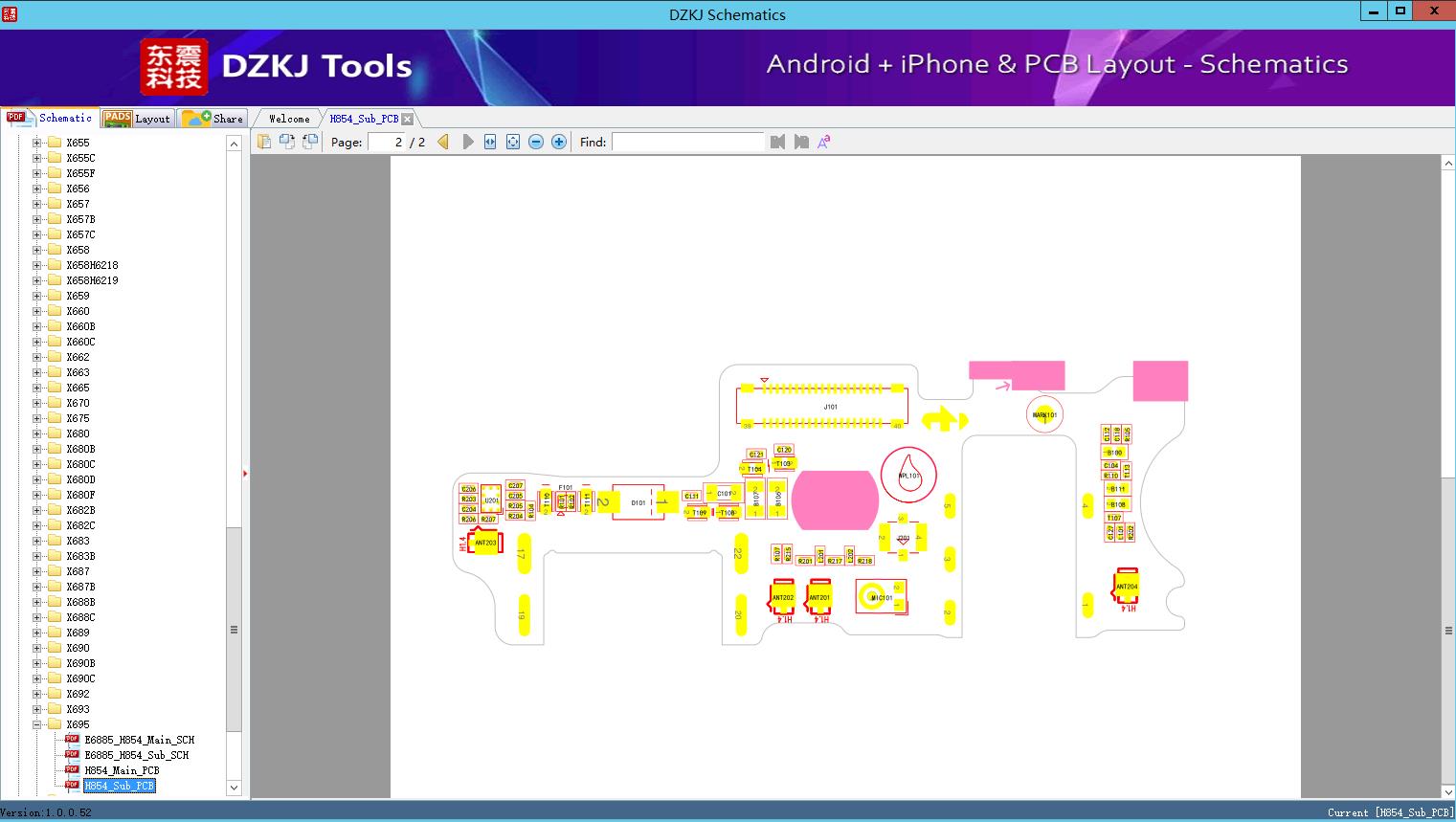
Task: Click the find previous icon
Action: tap(777, 142)
